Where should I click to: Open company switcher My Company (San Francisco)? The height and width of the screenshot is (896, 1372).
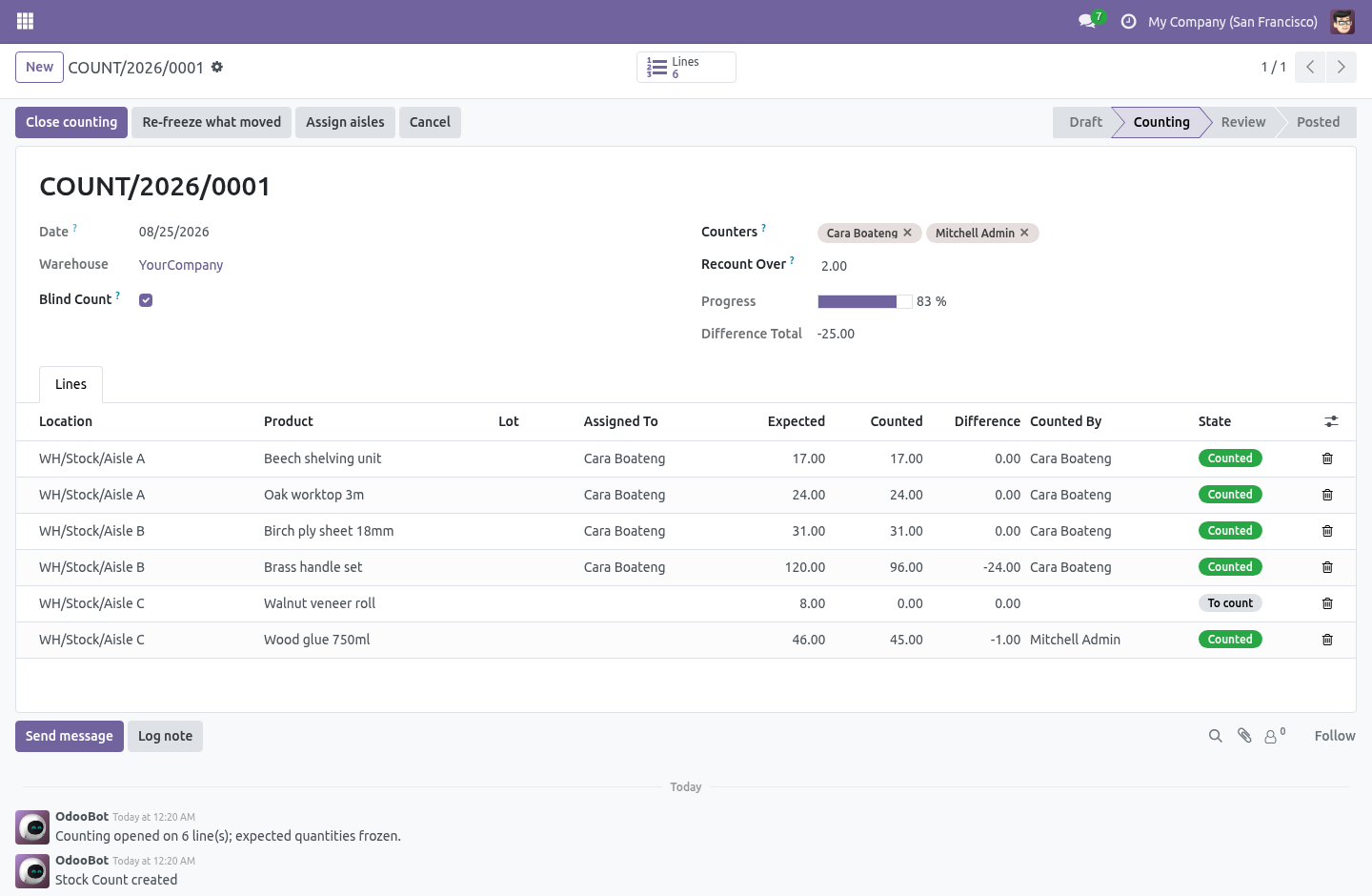[1232, 21]
